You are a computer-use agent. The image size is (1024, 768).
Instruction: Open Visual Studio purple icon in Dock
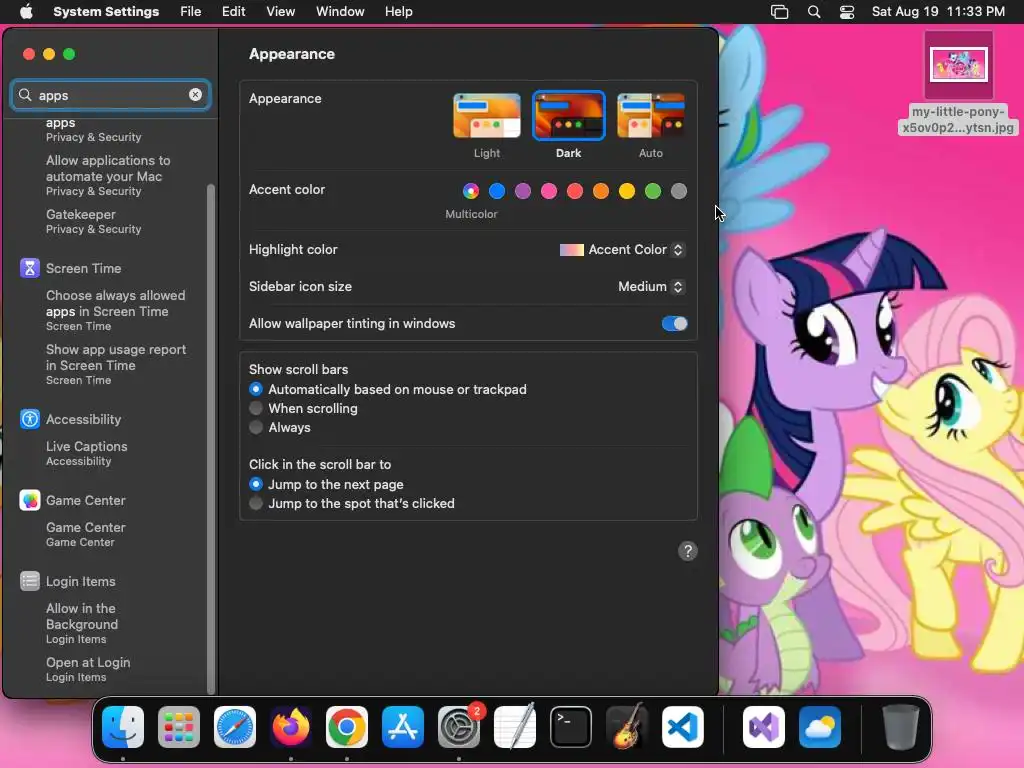[764, 727]
